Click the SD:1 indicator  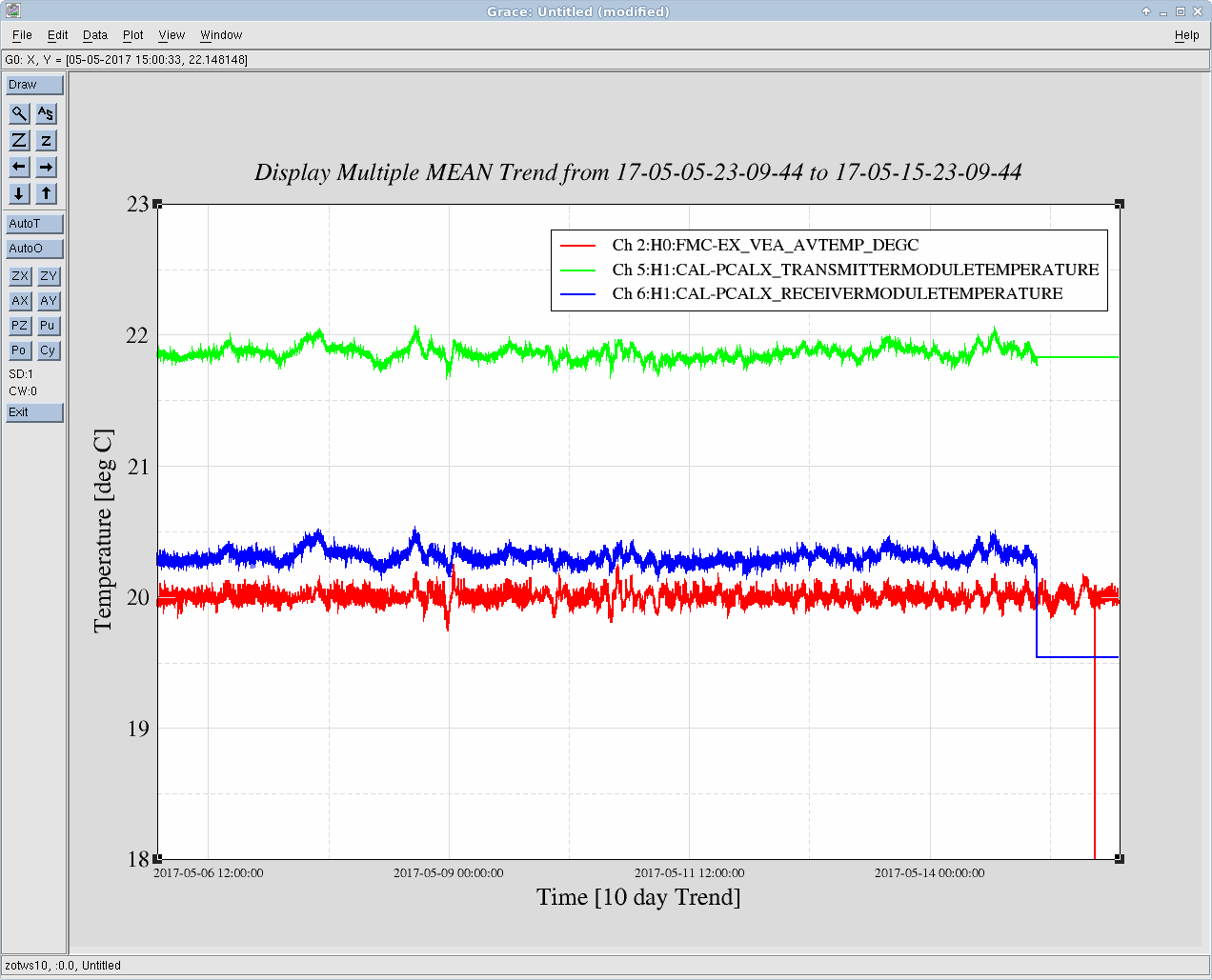(21, 374)
